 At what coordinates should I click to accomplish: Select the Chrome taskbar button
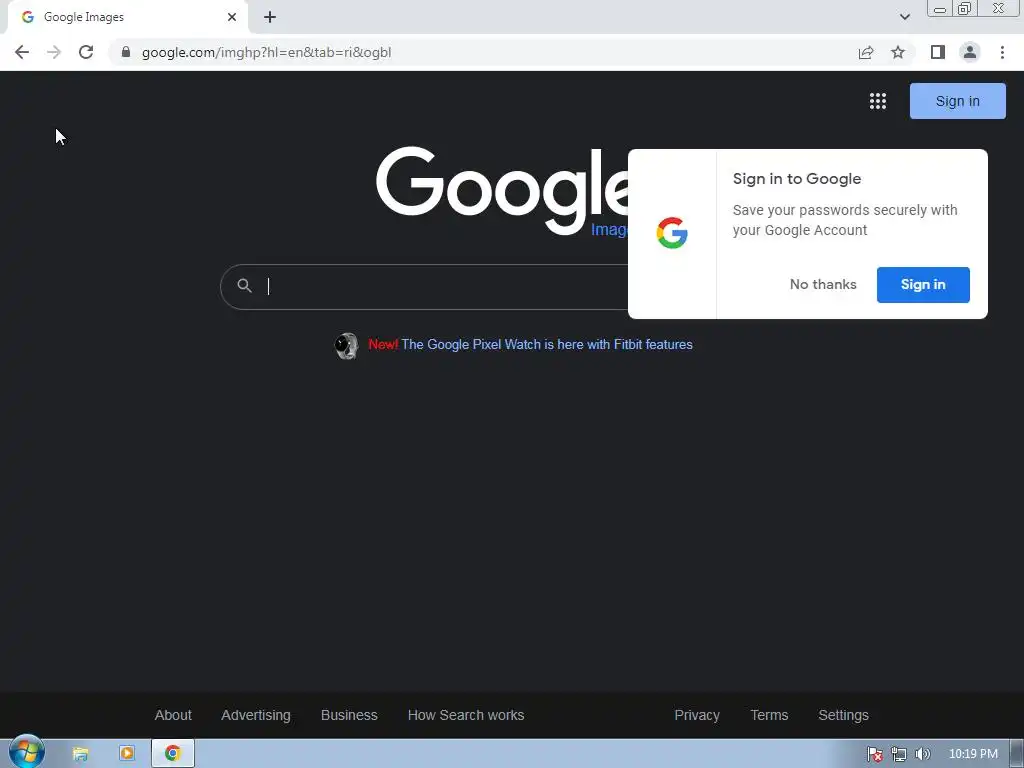(x=172, y=754)
